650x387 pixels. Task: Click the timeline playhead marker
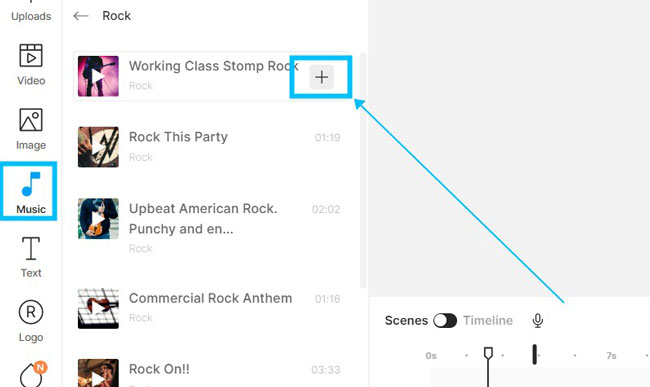point(488,353)
